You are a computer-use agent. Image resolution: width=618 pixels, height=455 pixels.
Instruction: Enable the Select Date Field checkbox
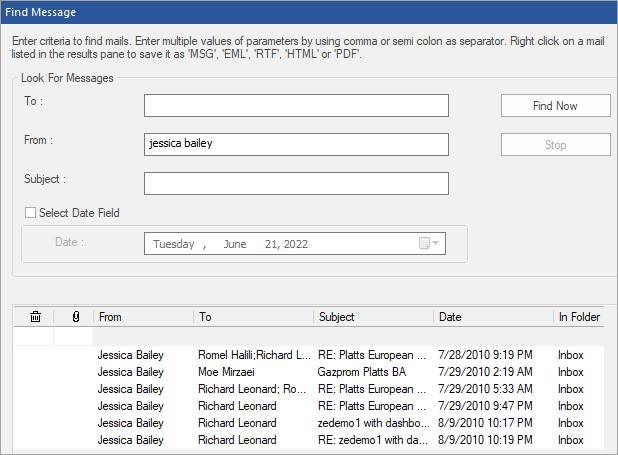30,212
